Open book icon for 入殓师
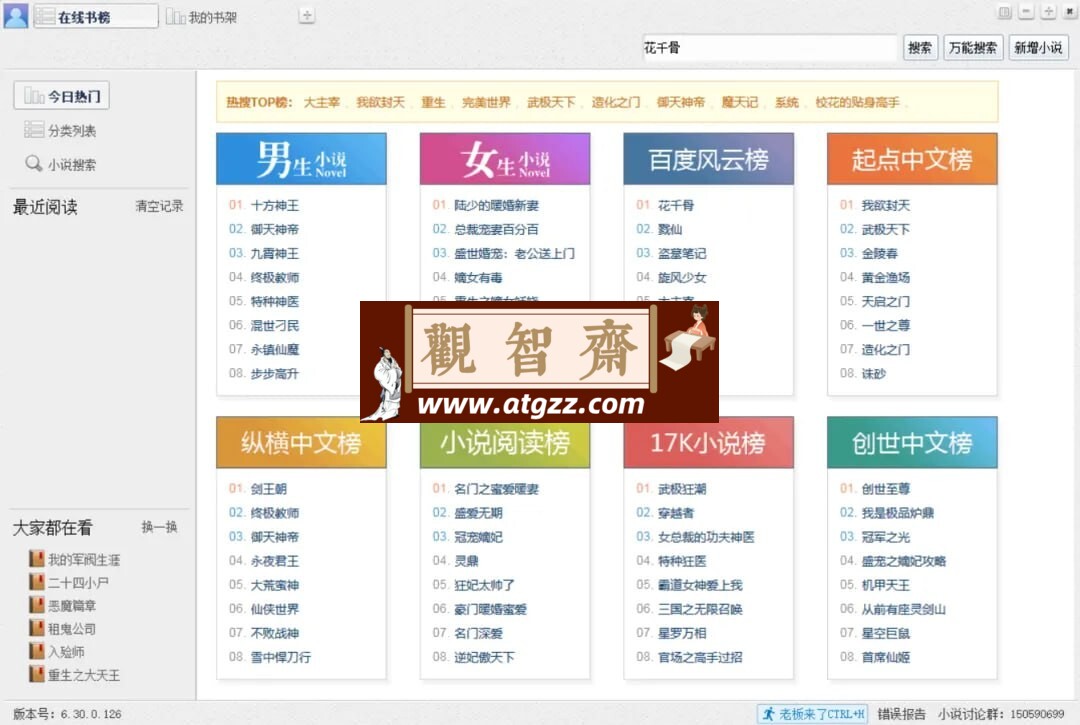The image size is (1080, 725). click(37, 651)
